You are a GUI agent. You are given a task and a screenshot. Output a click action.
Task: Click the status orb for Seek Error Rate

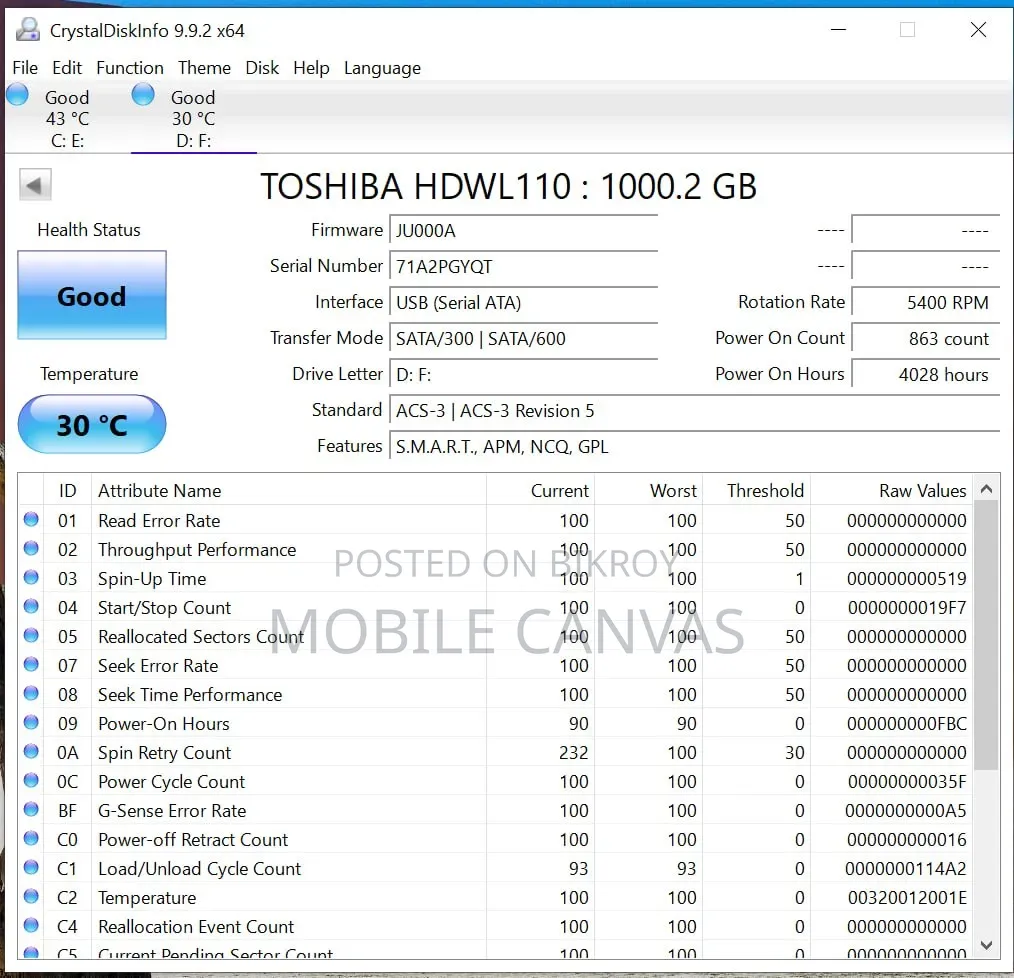click(x=31, y=664)
